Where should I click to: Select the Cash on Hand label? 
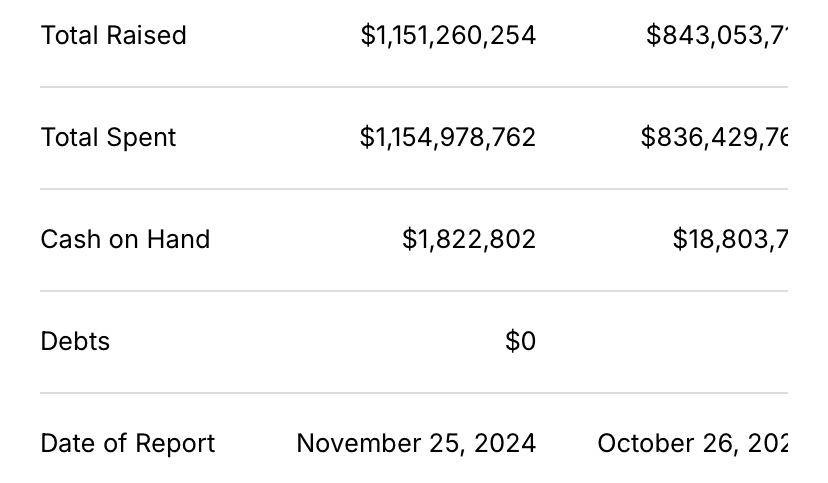(125, 240)
